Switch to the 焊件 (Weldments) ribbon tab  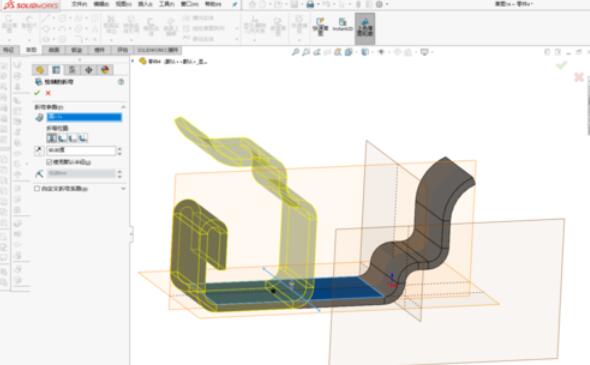(99, 50)
